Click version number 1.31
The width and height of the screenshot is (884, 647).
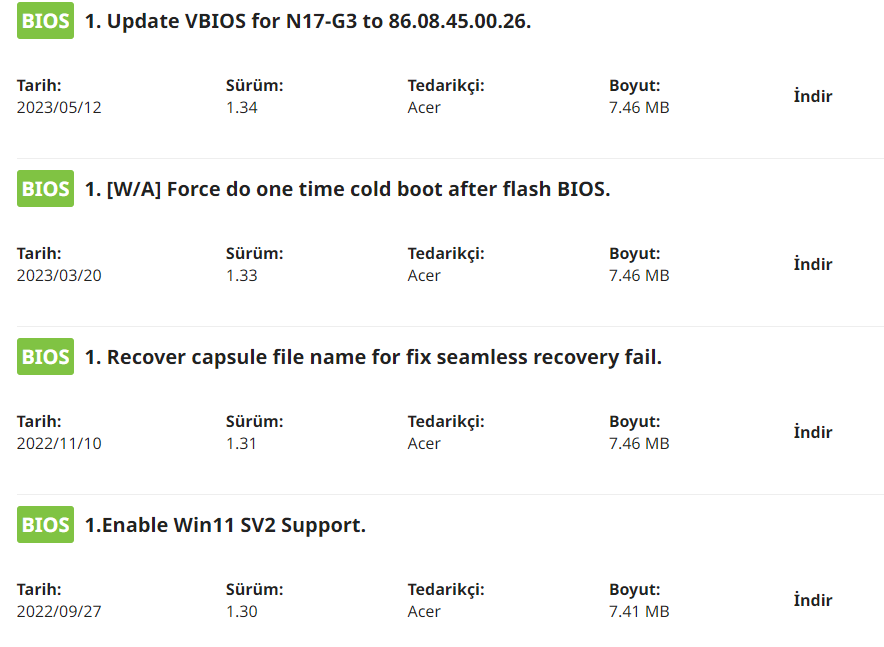pyautogui.click(x=241, y=444)
